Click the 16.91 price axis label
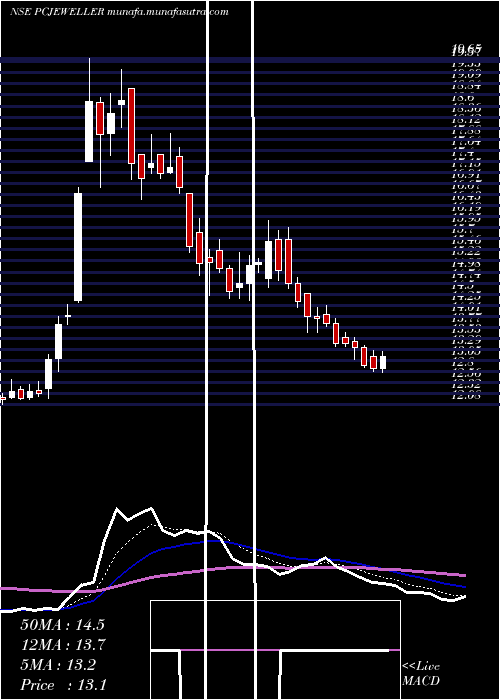The height and width of the screenshot is (700, 500). click(x=466, y=176)
